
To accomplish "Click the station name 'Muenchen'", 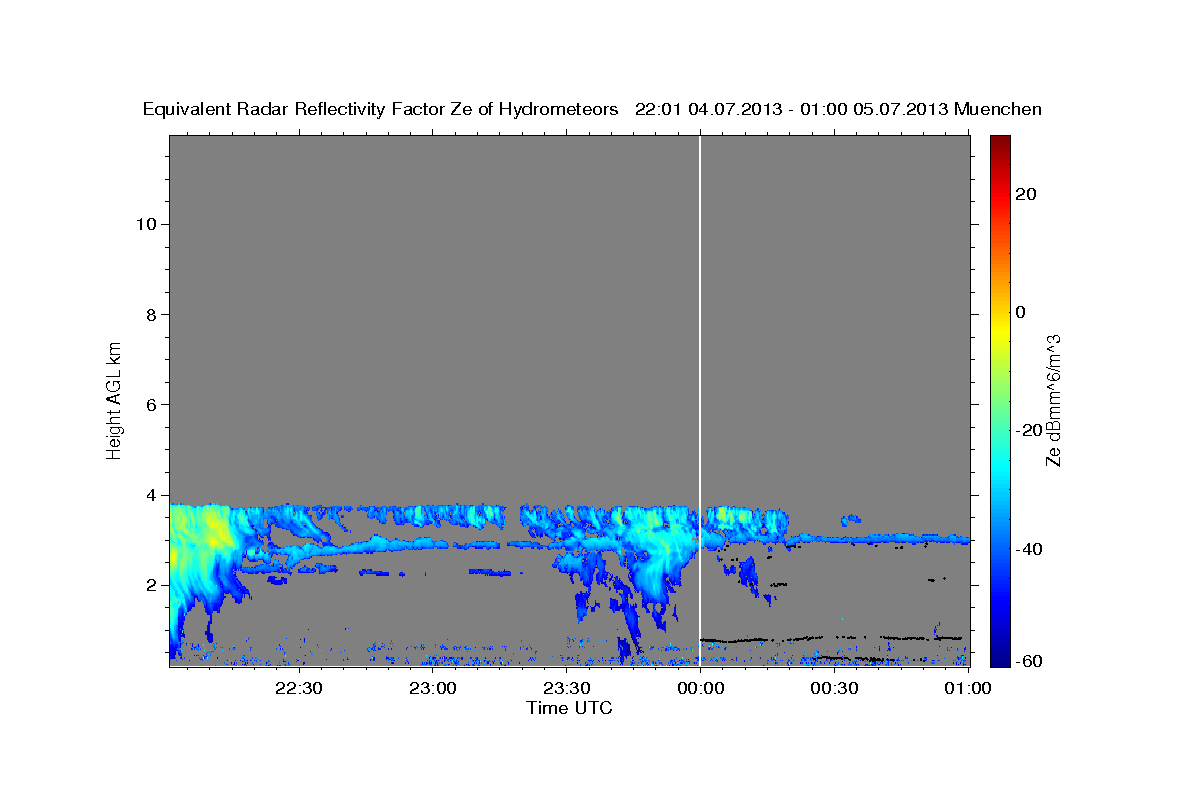I will (999, 109).
